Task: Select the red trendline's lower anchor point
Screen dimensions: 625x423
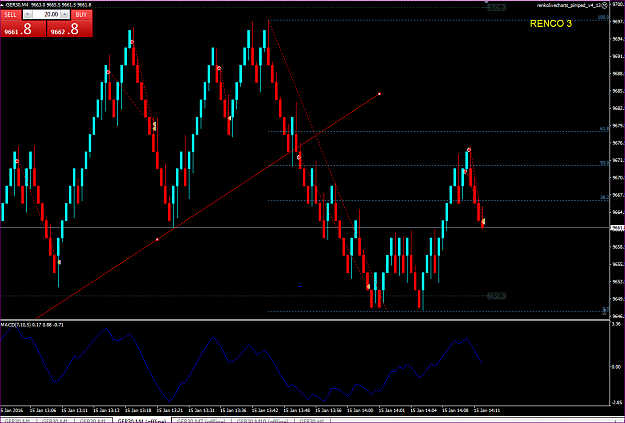Action: (157, 239)
